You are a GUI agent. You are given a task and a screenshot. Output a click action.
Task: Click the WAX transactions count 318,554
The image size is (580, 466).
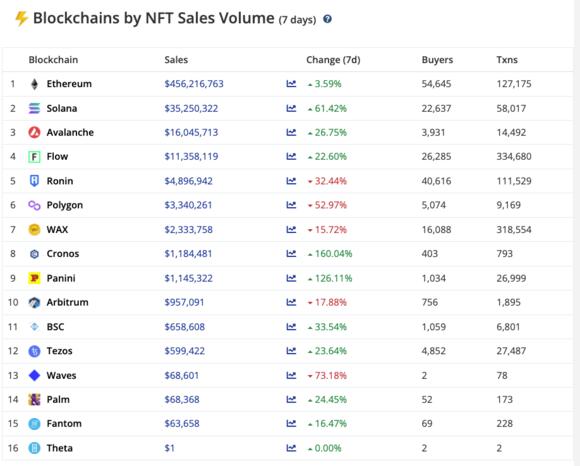point(514,230)
